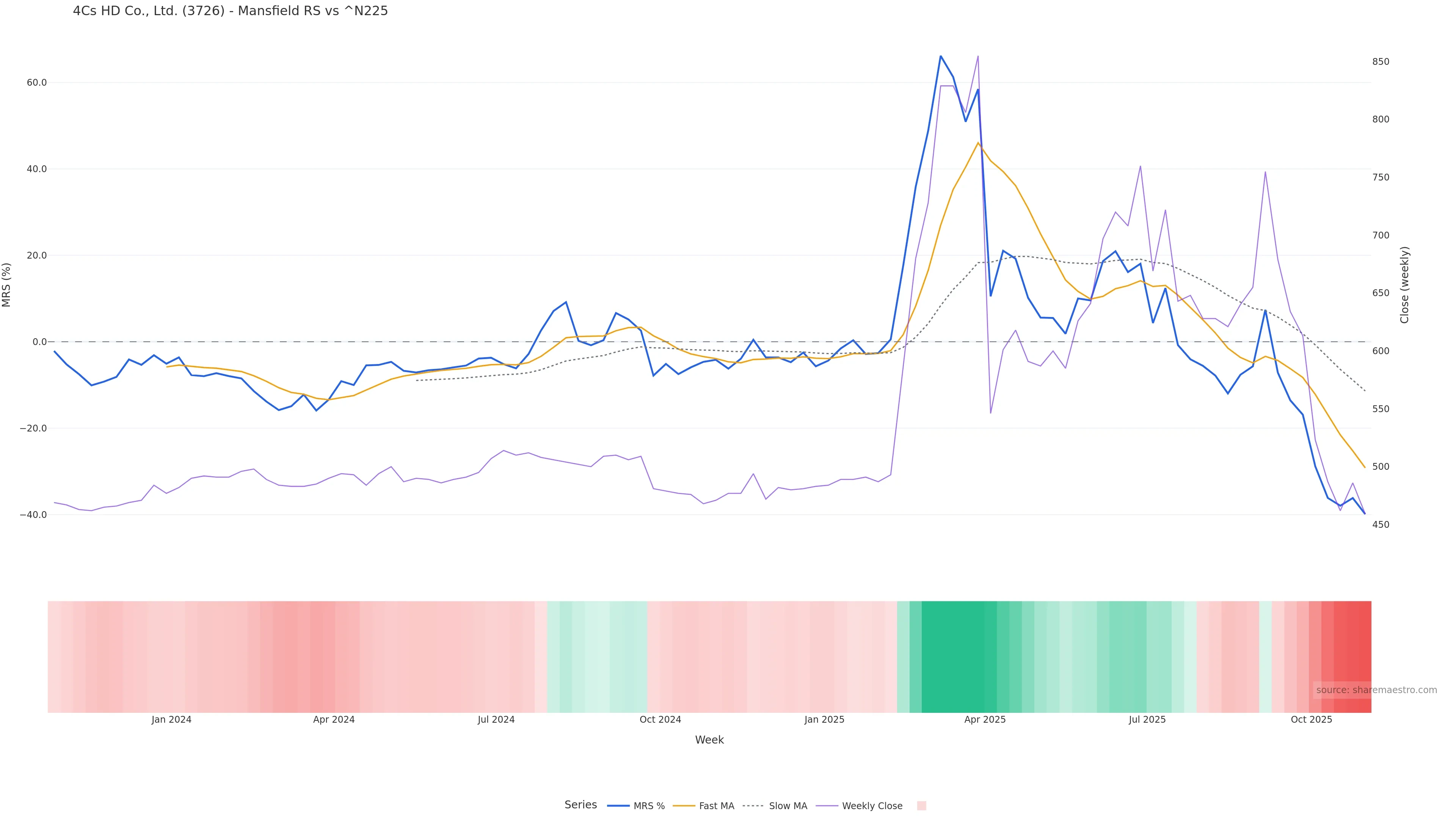1456x819 pixels.
Task: Toggle Slow MA dashed series in legend
Action: point(775,806)
